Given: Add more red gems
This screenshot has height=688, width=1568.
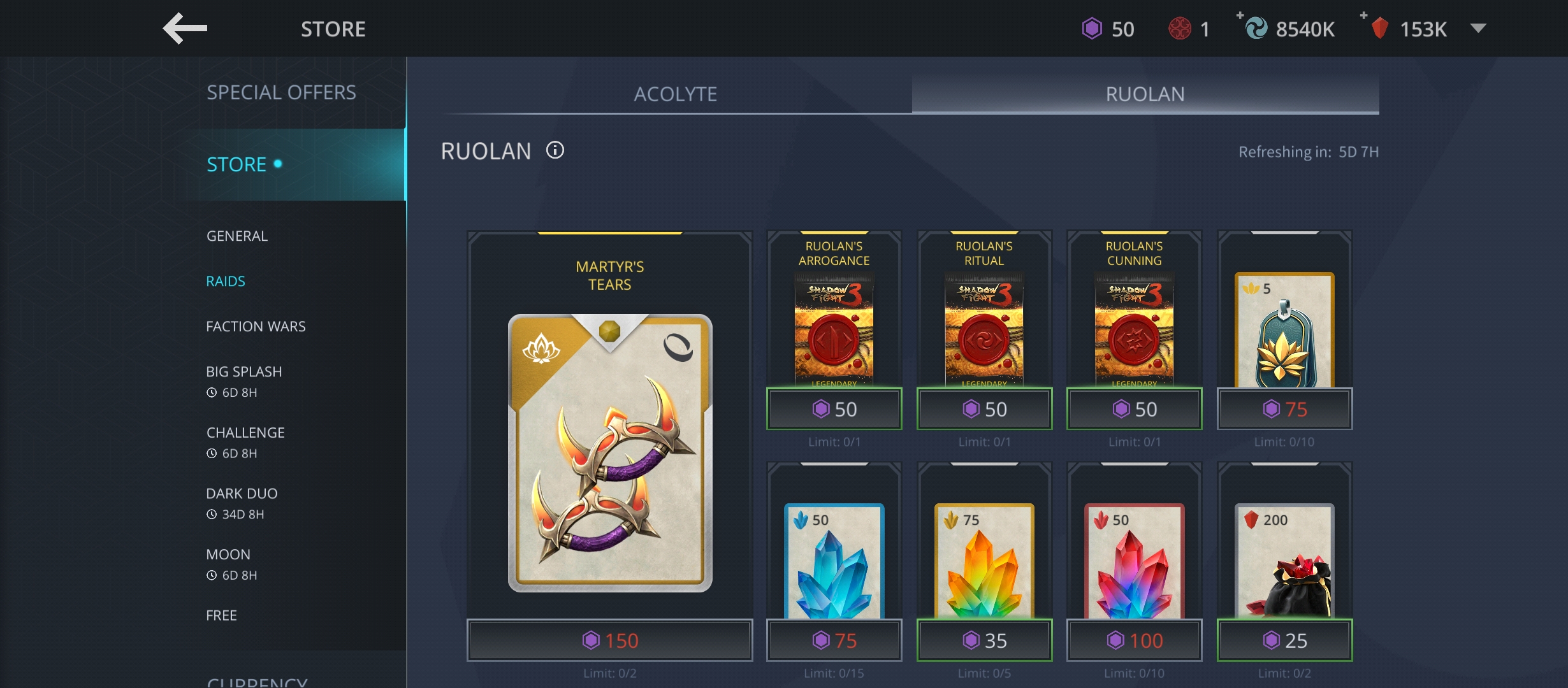Looking at the screenshot, I should 1363,15.
